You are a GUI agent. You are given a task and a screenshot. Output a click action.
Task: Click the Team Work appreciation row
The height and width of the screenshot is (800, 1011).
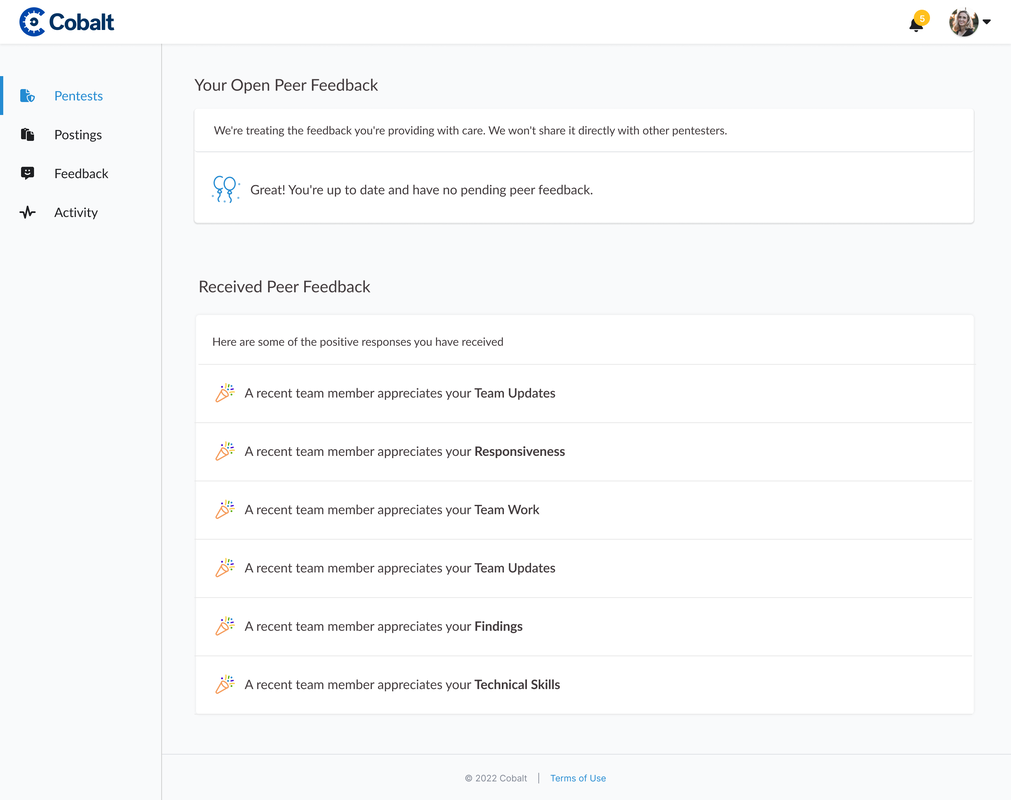(583, 510)
